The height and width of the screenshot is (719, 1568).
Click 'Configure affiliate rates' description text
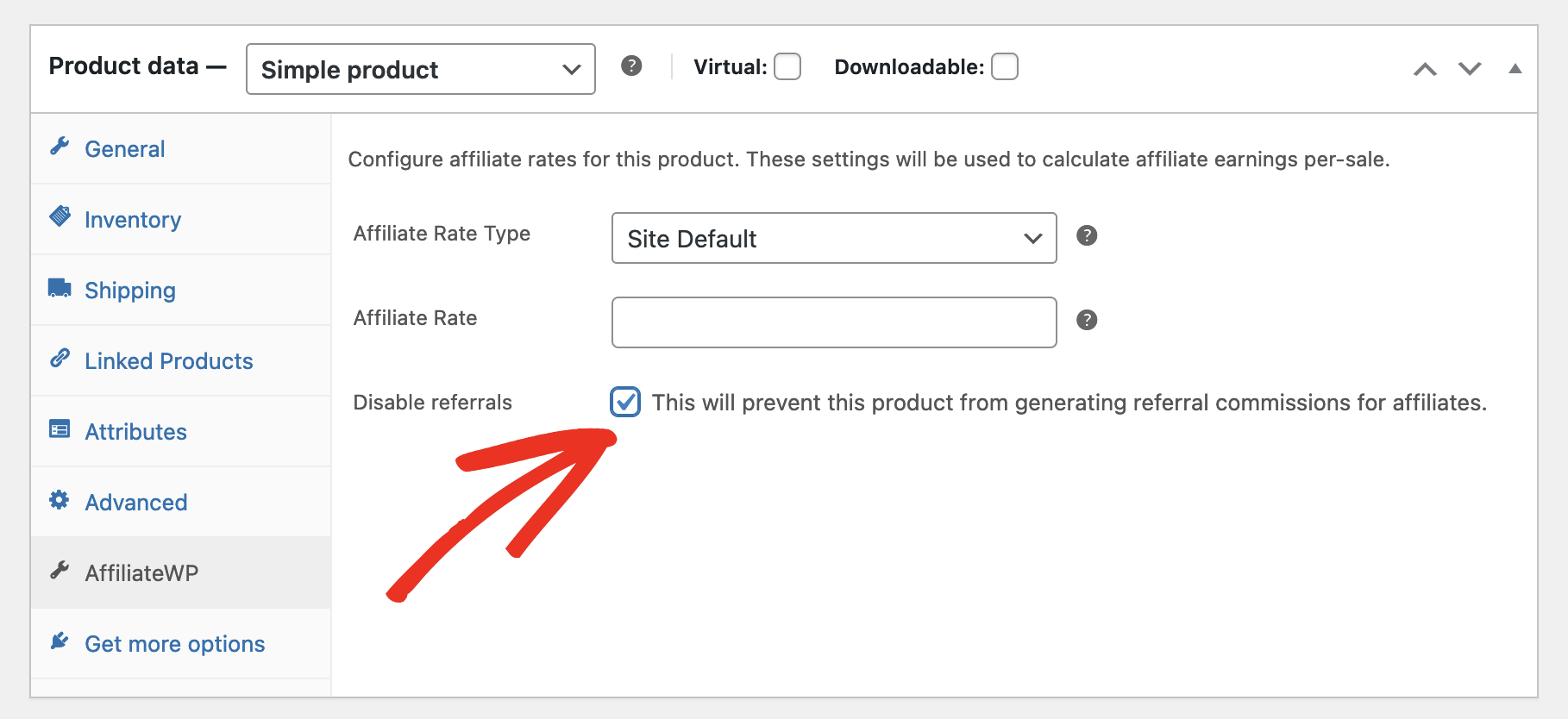coord(869,159)
